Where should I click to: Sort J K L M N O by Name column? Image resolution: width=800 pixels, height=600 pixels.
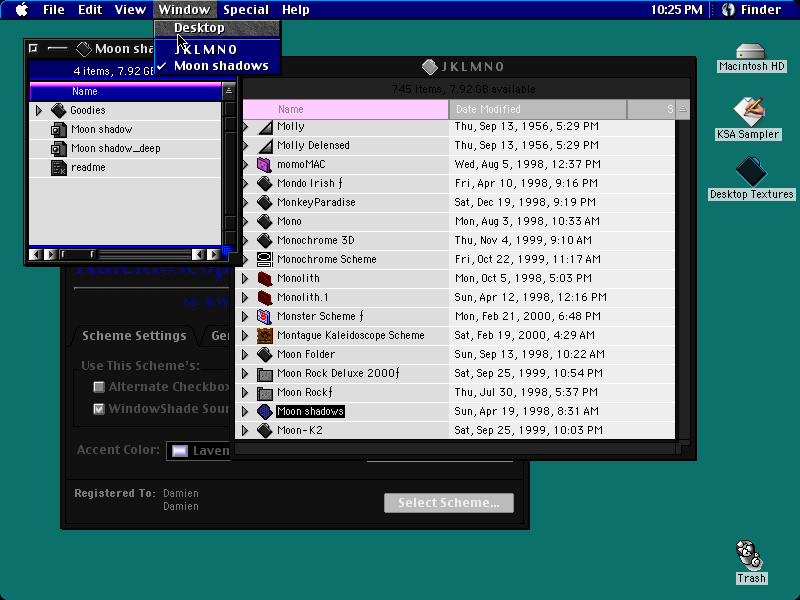pyautogui.click(x=345, y=109)
